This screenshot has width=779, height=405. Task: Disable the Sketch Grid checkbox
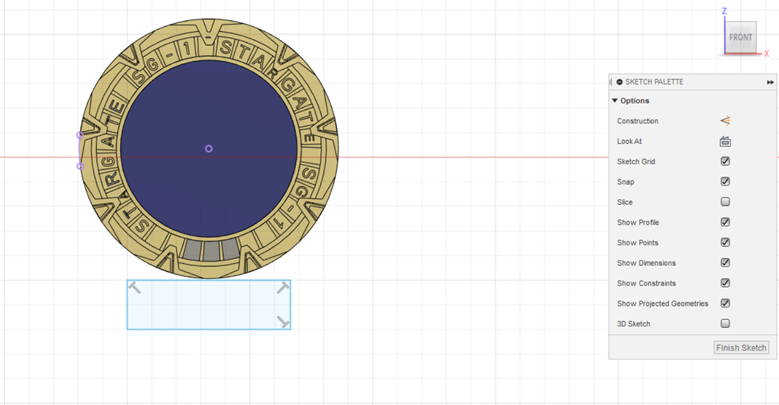pos(725,161)
